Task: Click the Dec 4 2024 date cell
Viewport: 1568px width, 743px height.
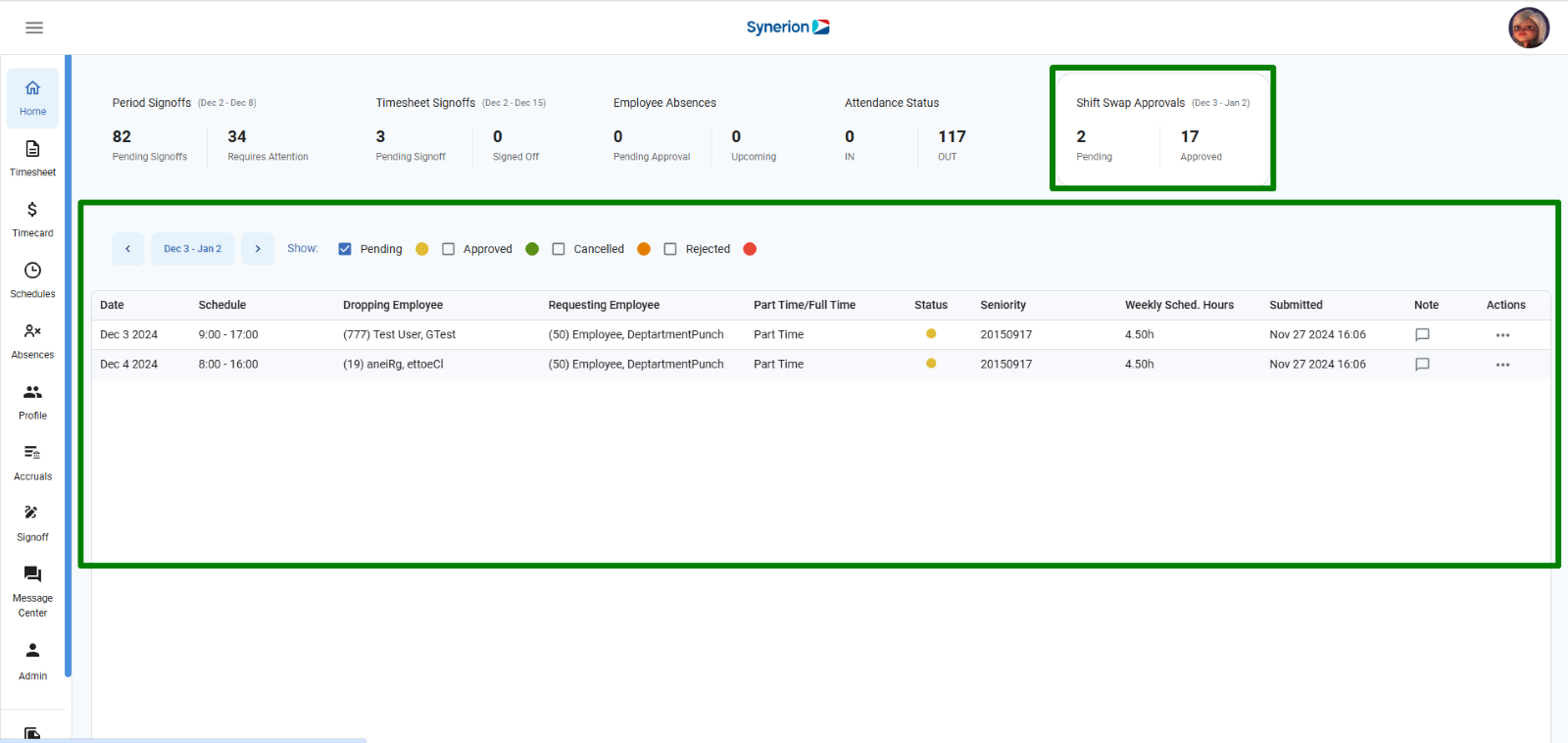Action: pos(128,364)
